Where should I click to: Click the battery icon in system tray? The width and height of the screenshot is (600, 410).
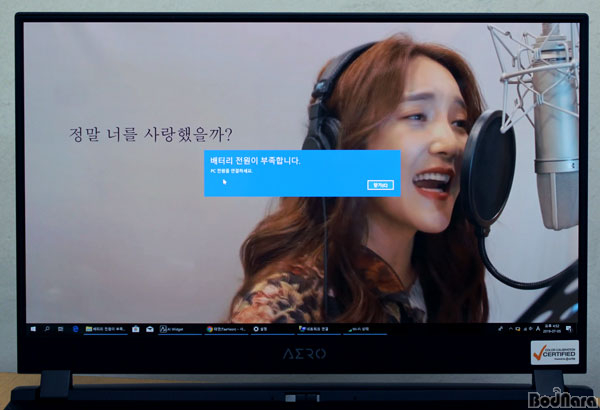518,329
